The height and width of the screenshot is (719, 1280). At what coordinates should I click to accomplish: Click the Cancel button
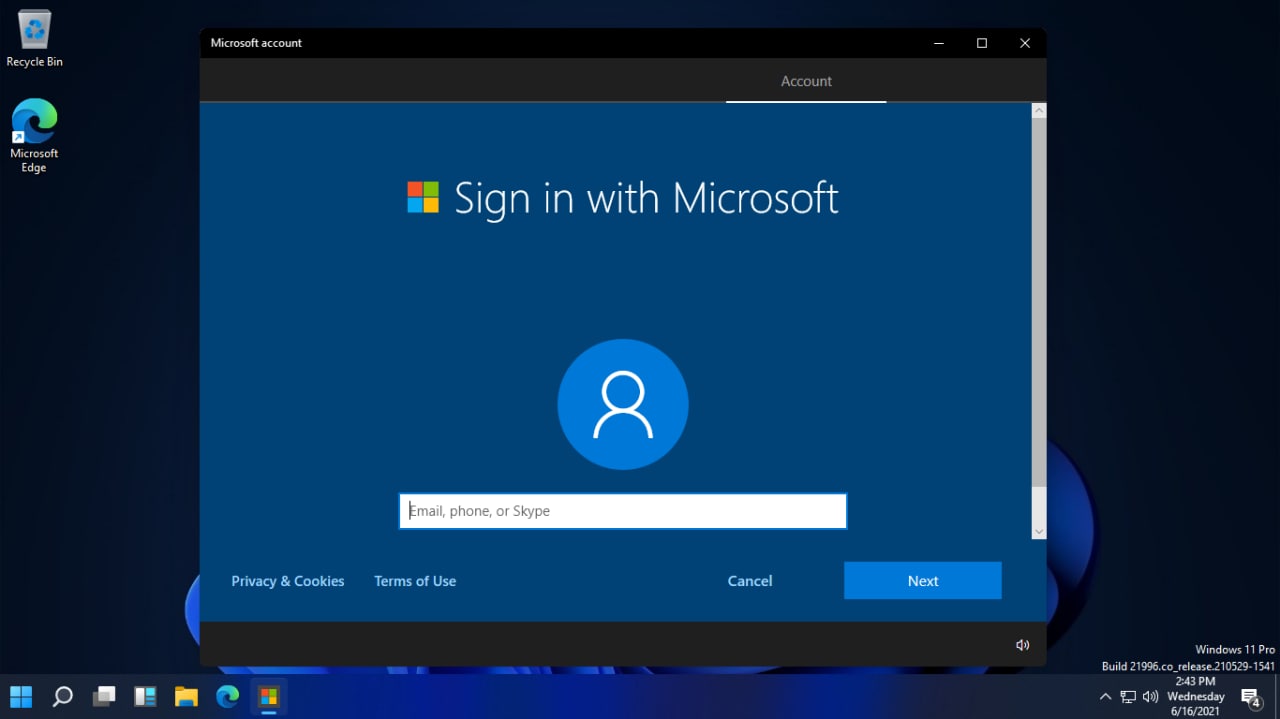tap(750, 581)
